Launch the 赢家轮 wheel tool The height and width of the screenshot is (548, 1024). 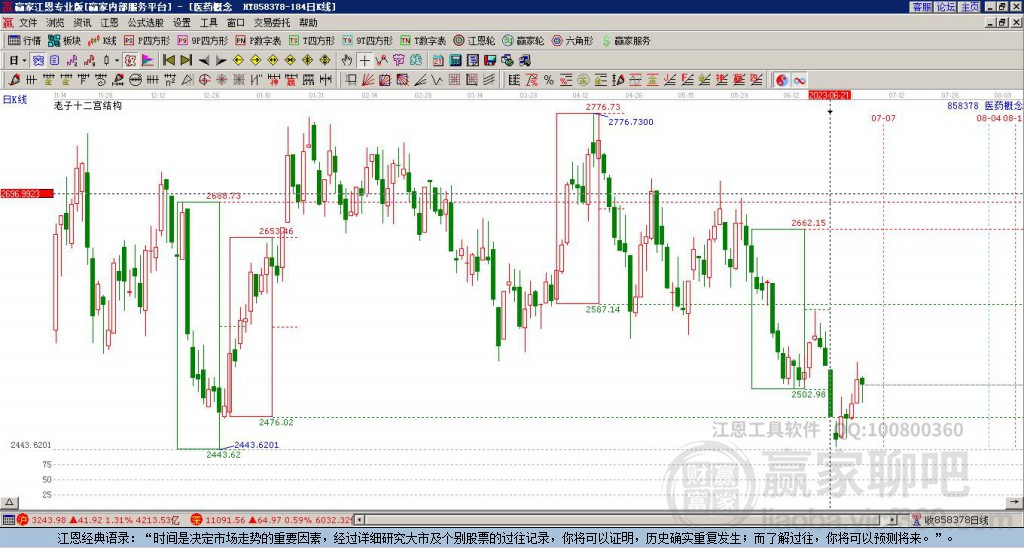523,40
